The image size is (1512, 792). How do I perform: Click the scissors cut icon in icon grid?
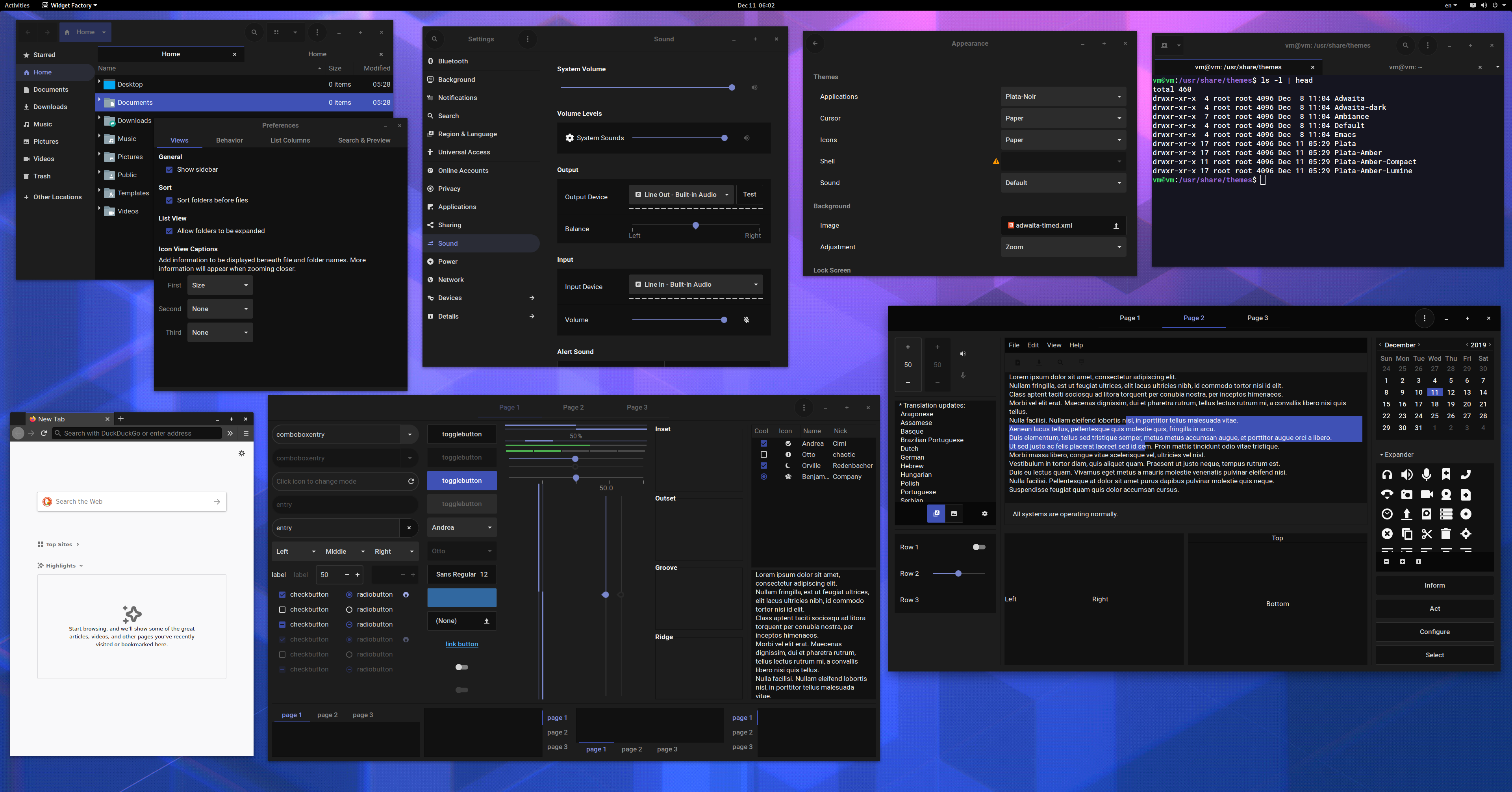1426,534
